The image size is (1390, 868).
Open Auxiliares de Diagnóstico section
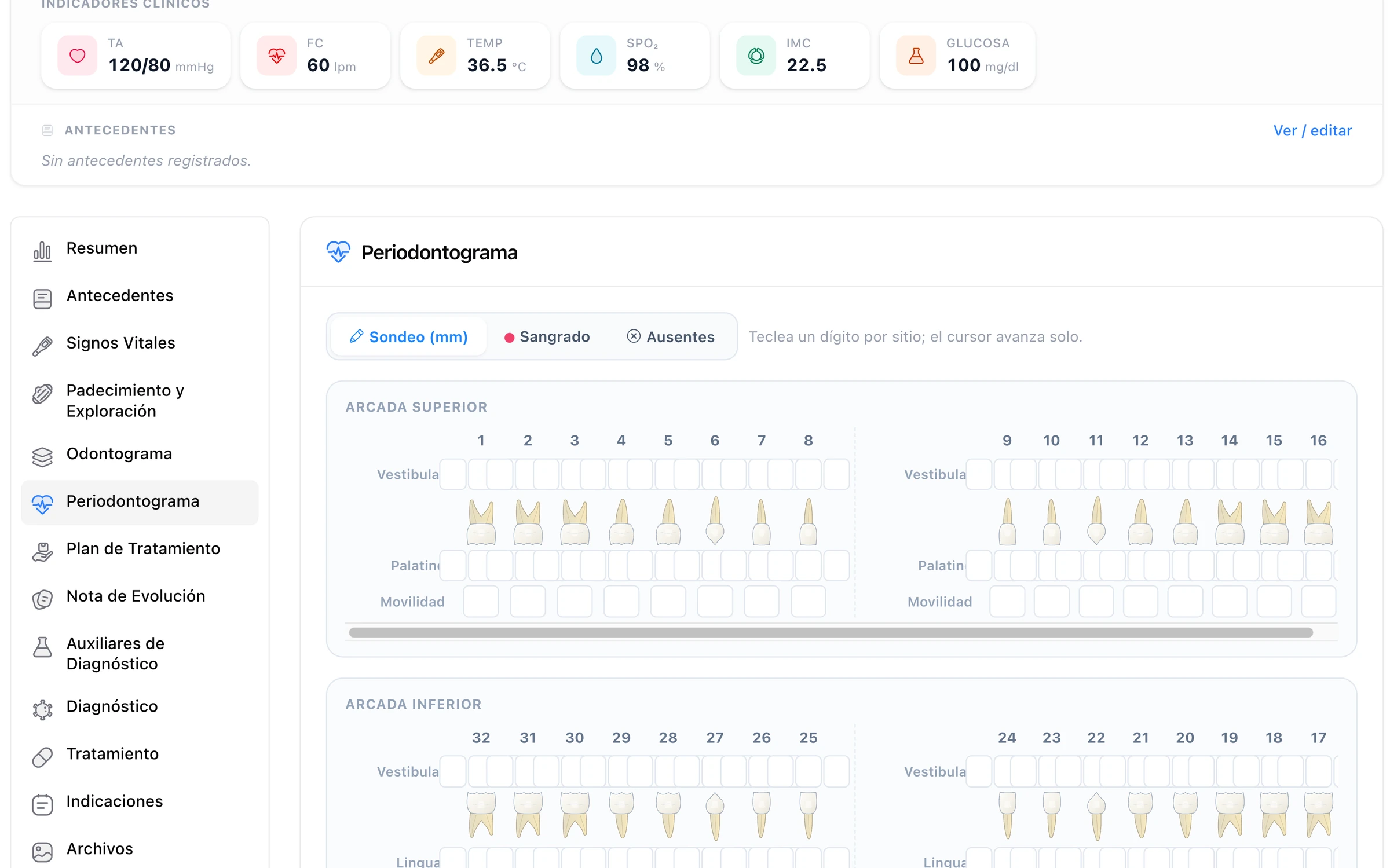140,654
